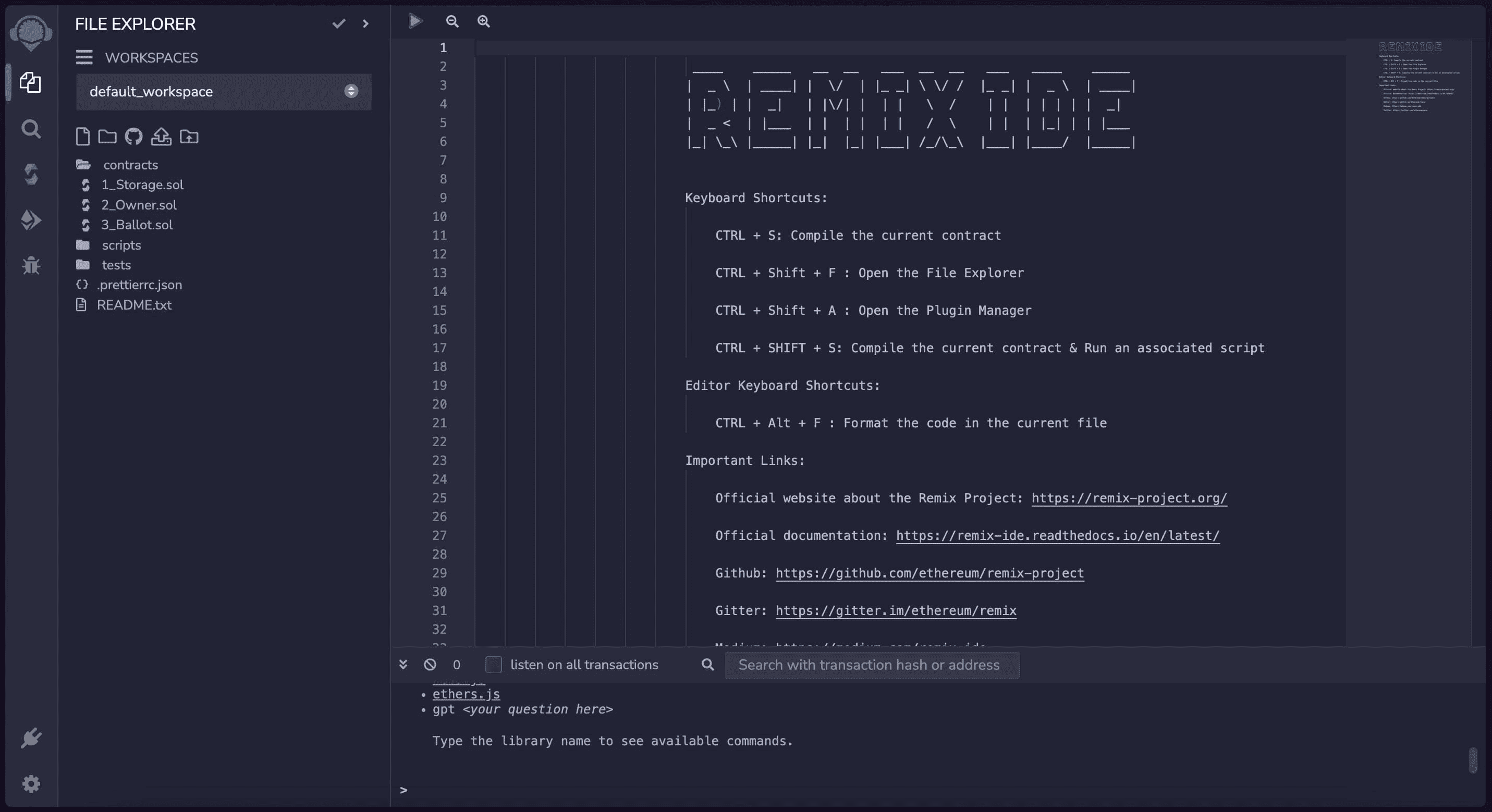Open the File Explorer sidebar icon

click(31, 82)
